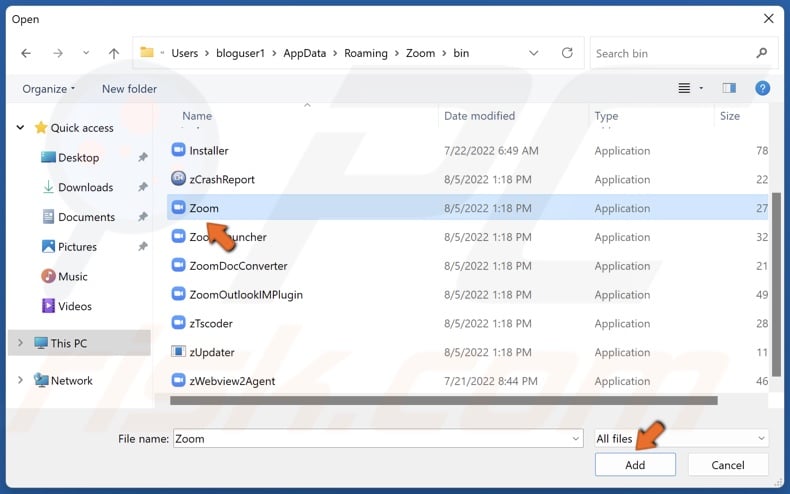Open the All files type dropdown
This screenshot has height=494, width=790.
coord(681,439)
